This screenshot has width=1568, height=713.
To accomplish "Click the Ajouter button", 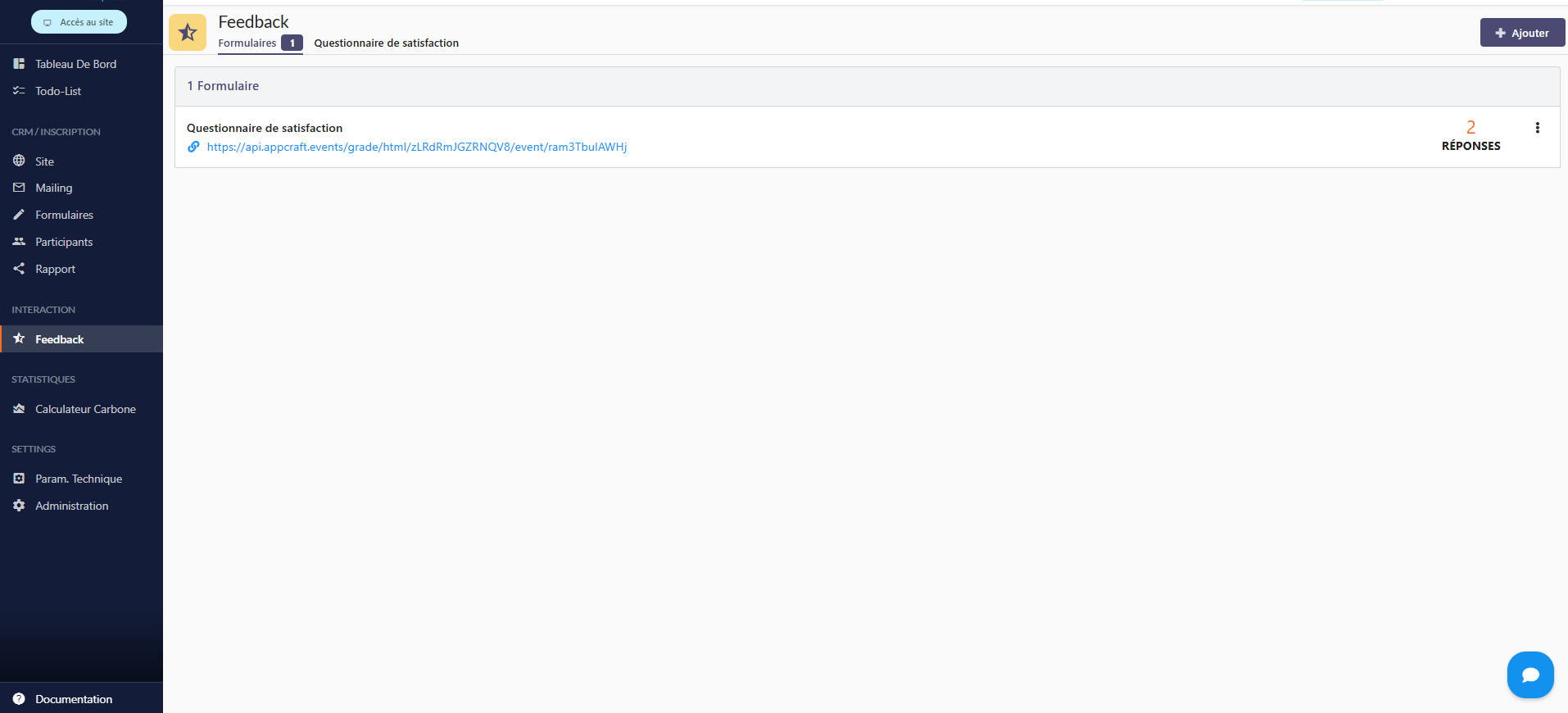I will tap(1521, 33).
